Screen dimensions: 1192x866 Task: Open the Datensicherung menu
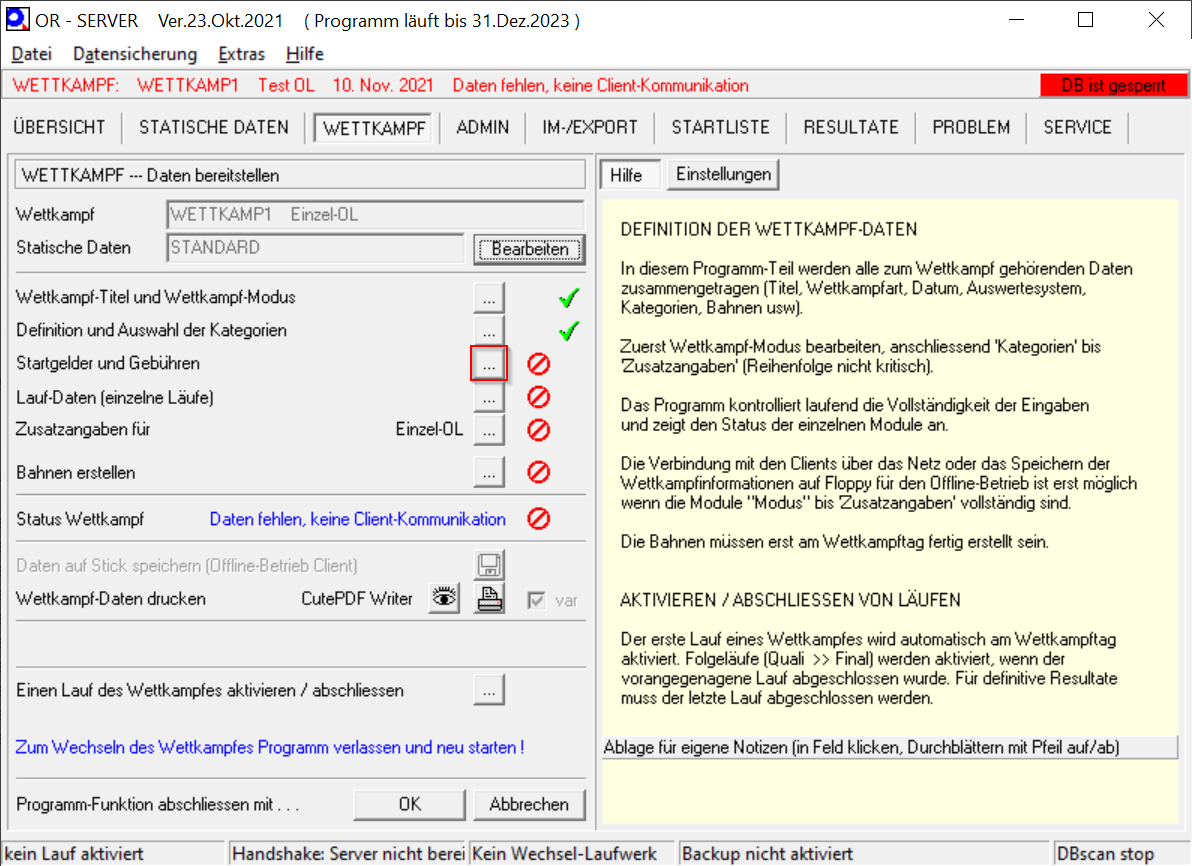pos(135,54)
